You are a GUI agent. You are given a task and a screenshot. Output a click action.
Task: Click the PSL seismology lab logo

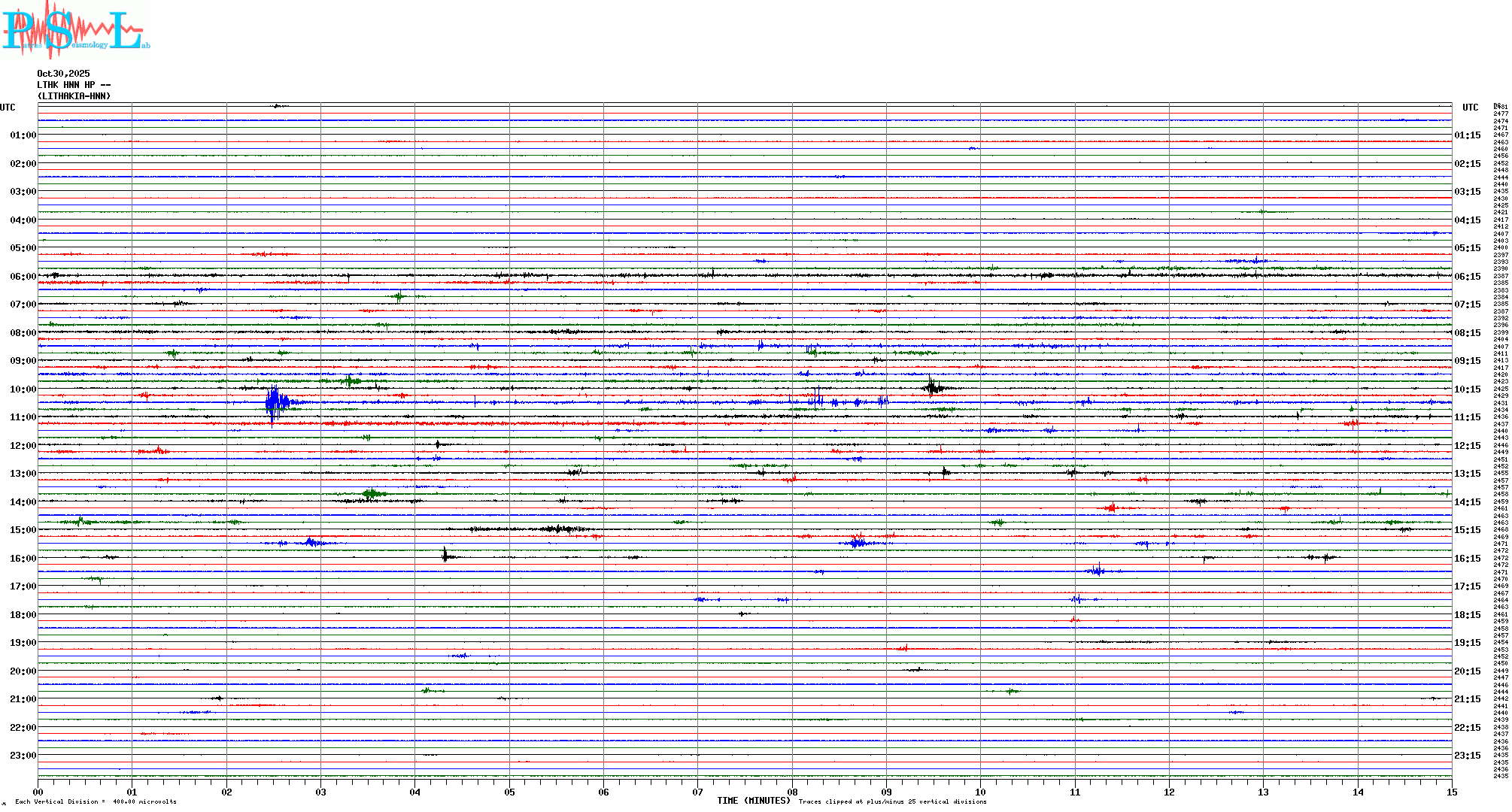[x=75, y=29]
